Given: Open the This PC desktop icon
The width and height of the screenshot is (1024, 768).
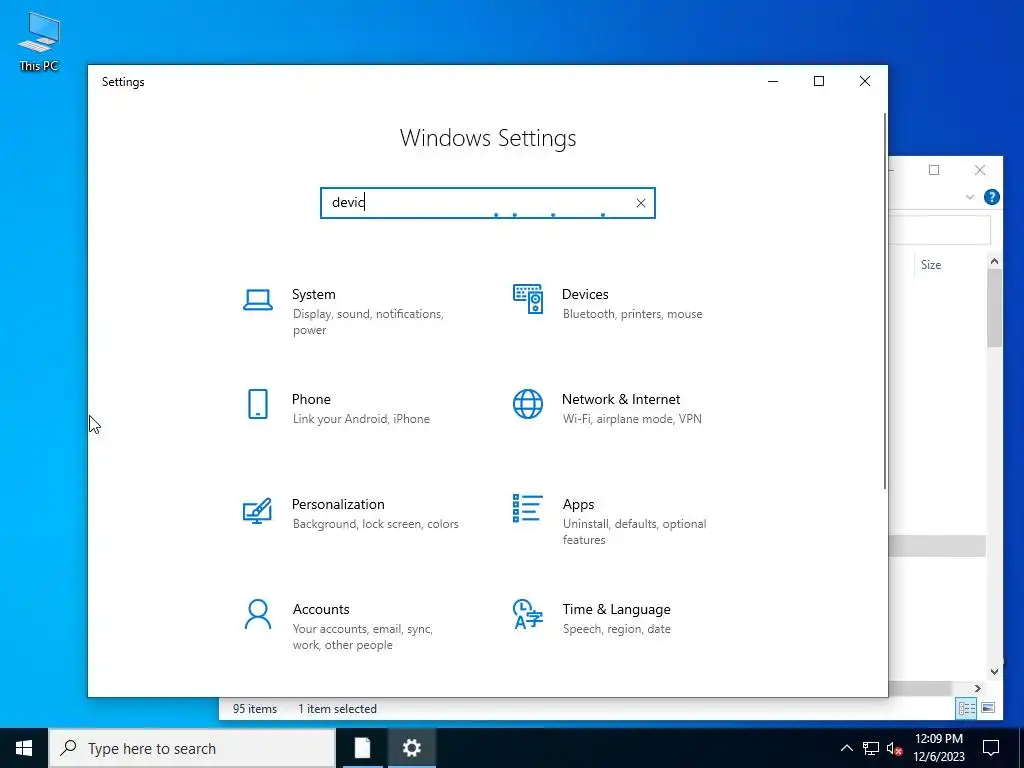Looking at the screenshot, I should click(39, 40).
